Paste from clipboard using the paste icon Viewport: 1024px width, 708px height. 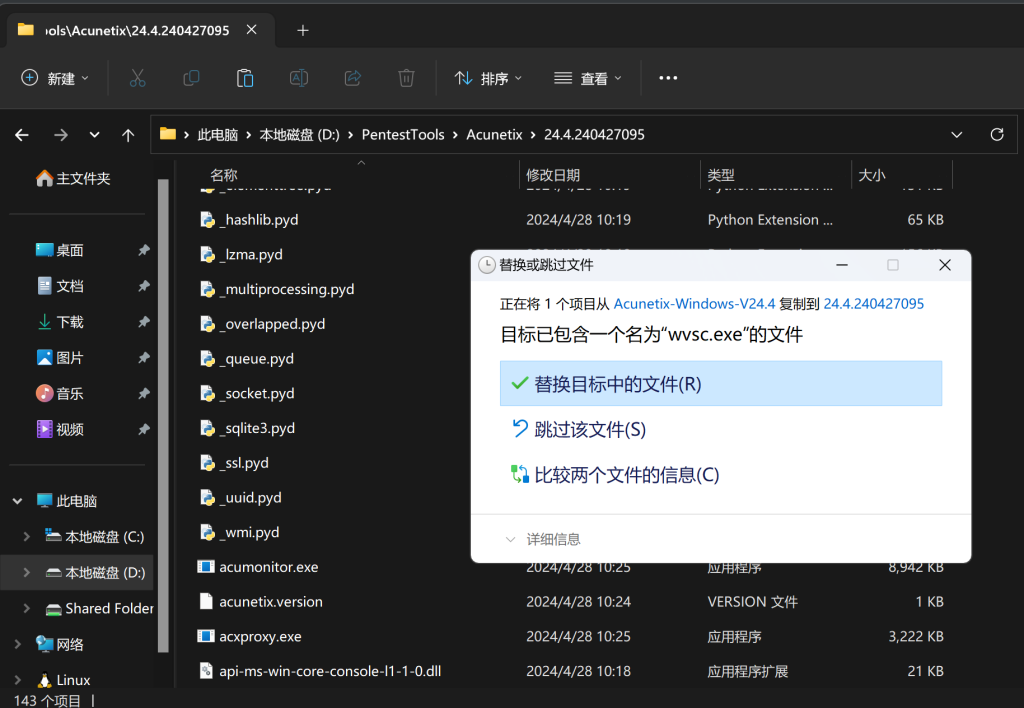click(x=244, y=77)
